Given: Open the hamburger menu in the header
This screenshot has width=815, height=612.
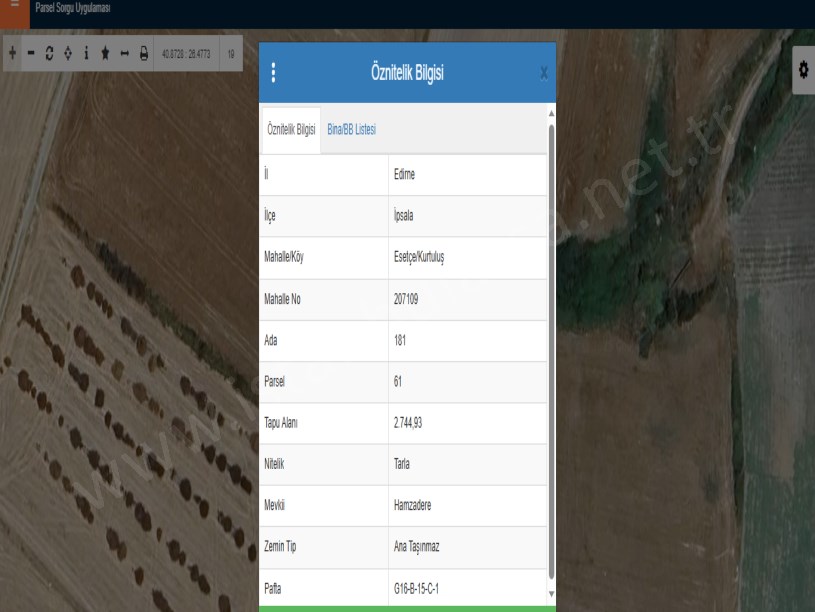Looking at the screenshot, I should (14, 8).
